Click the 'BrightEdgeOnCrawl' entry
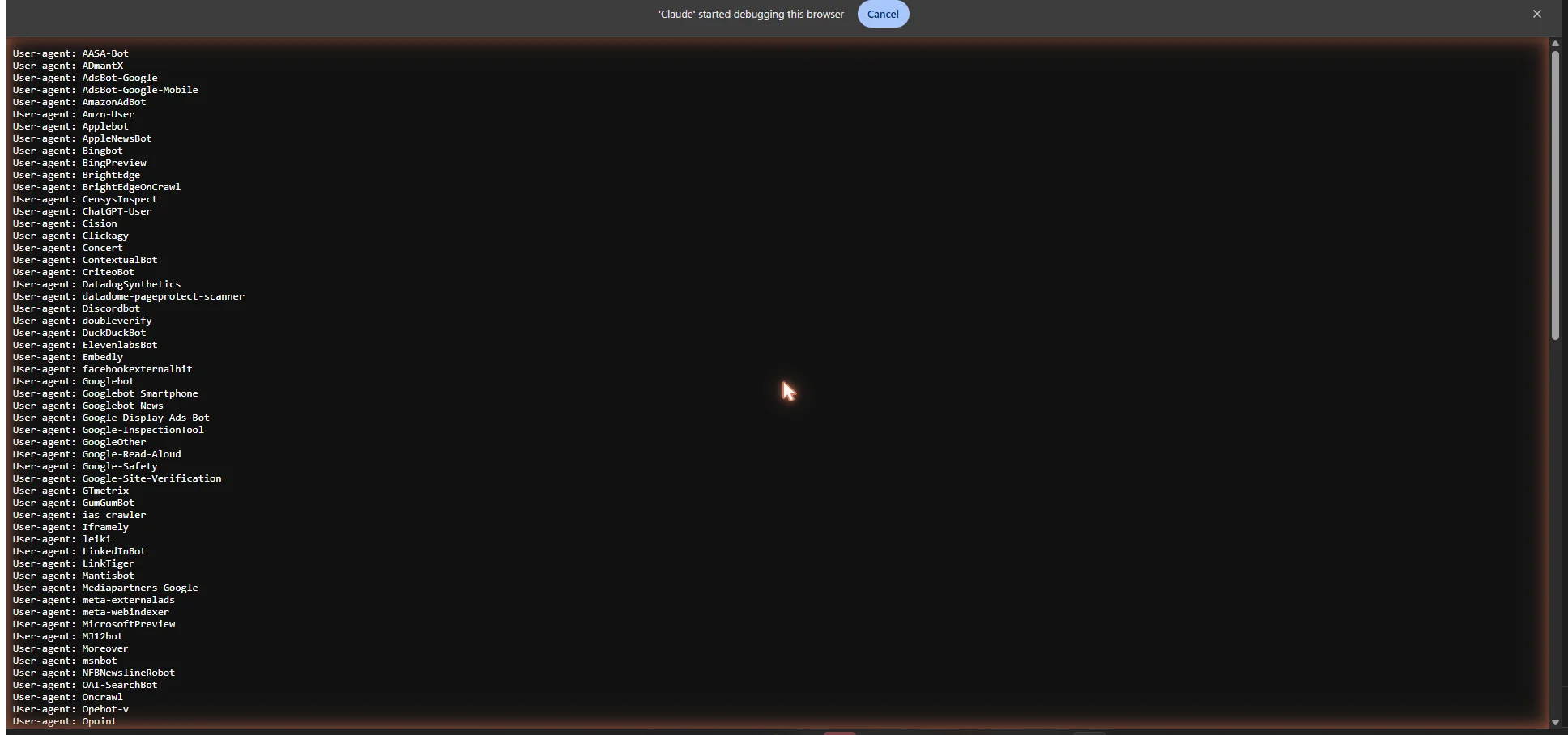 click(x=96, y=187)
